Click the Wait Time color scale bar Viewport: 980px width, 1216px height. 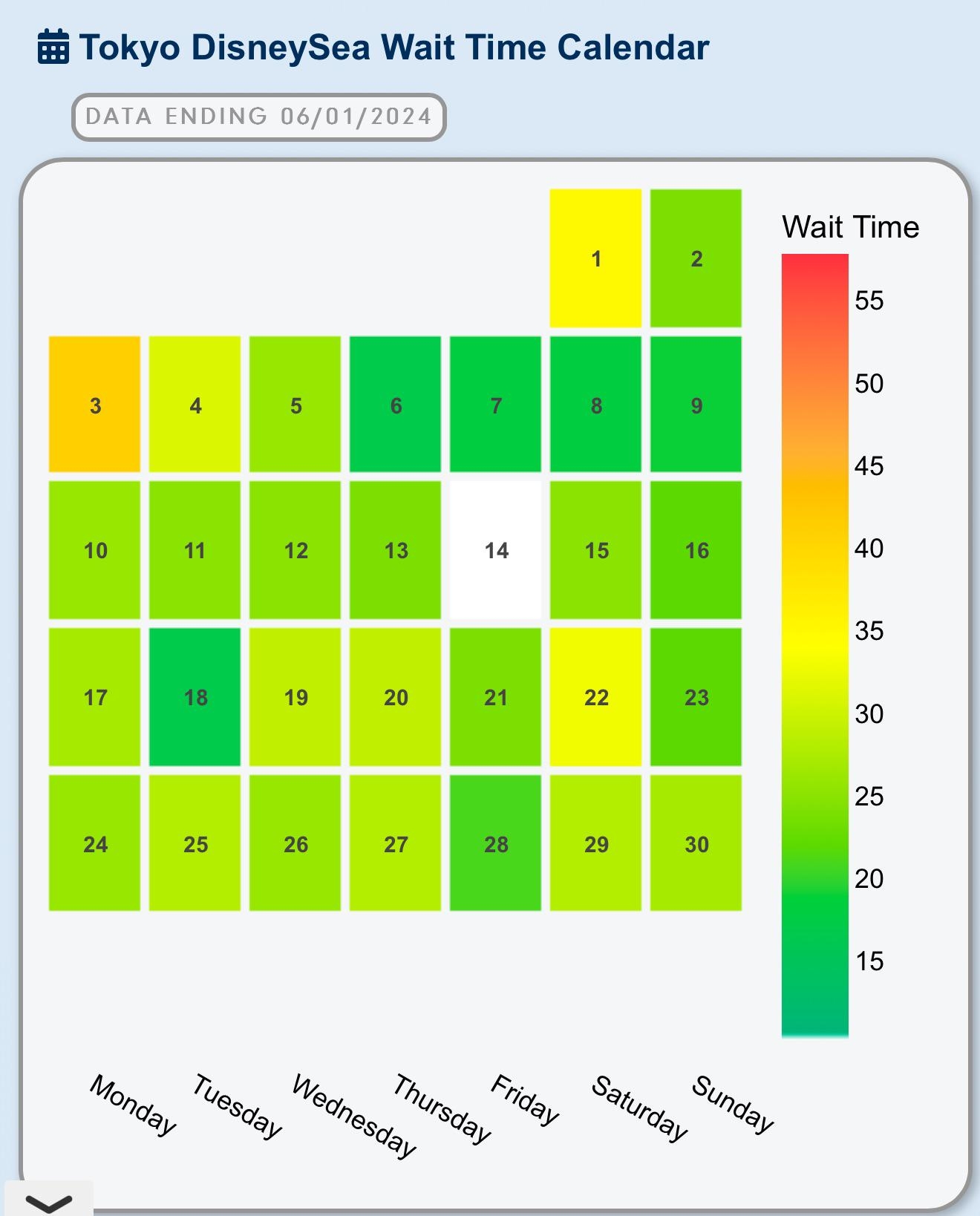tap(814, 644)
